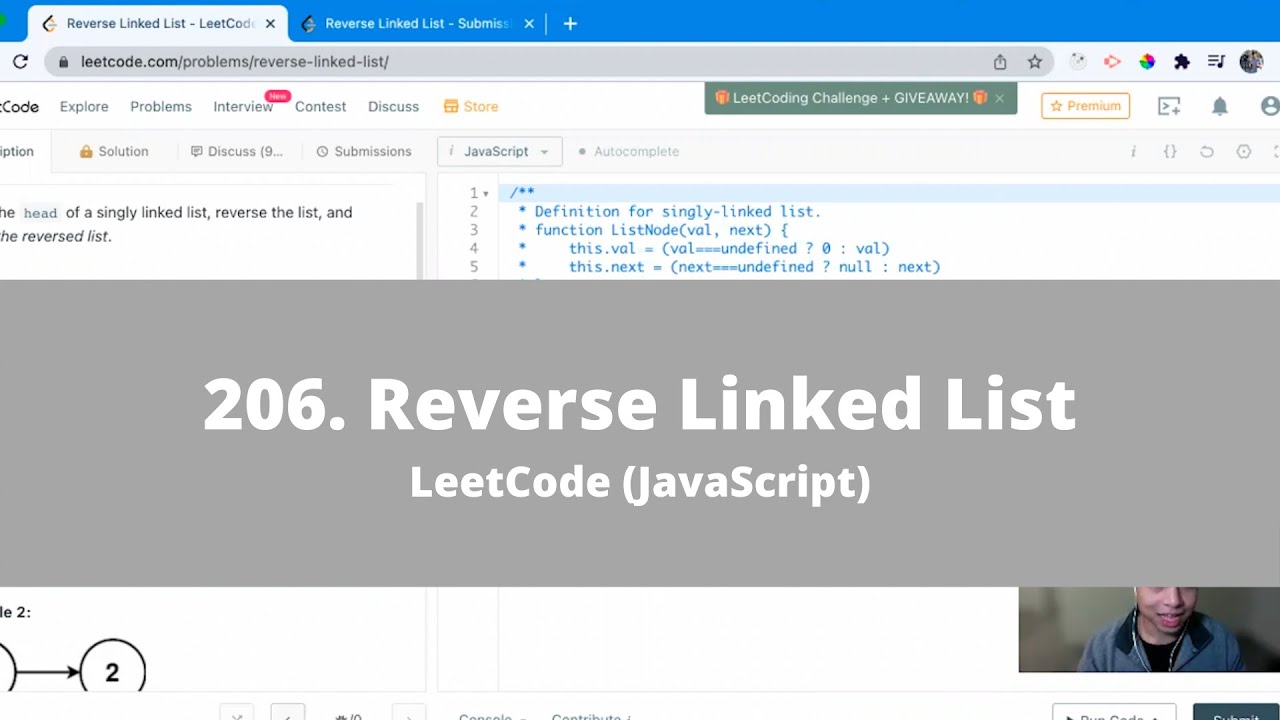Toggle the Autocomplete option
The width and height of the screenshot is (1280, 720).
tap(628, 152)
